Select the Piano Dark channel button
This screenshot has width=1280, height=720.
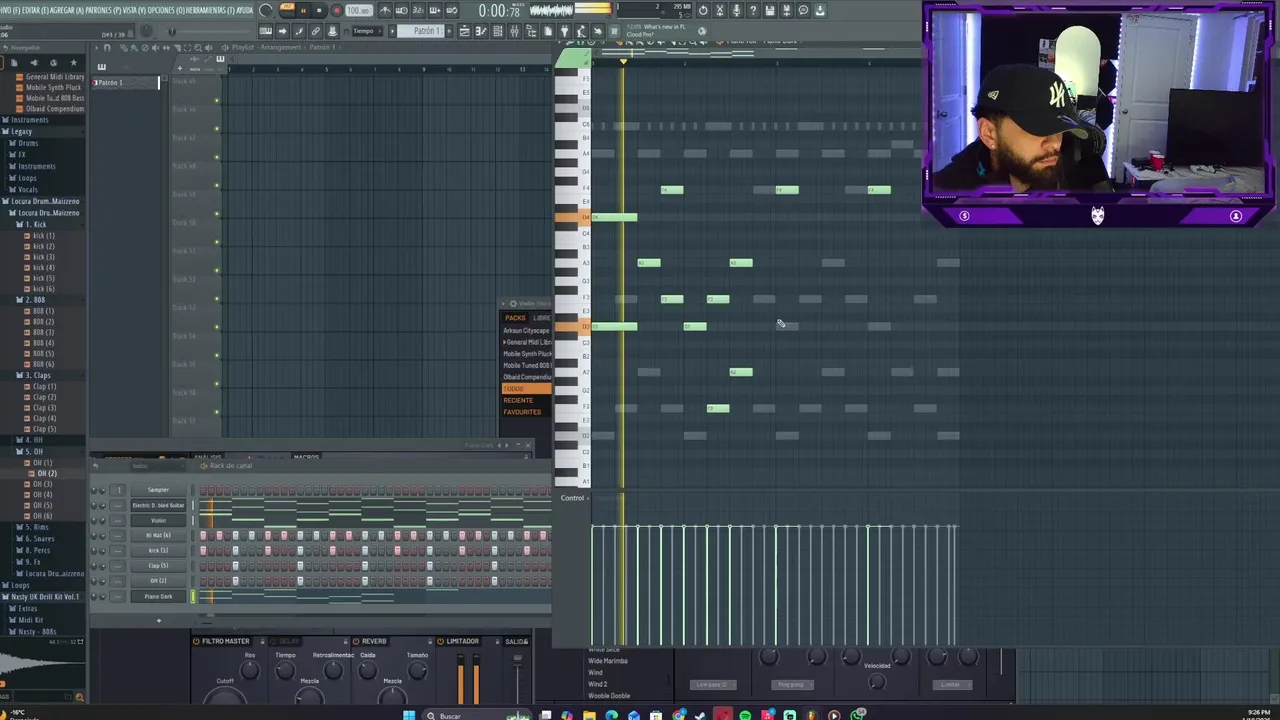[x=158, y=596]
